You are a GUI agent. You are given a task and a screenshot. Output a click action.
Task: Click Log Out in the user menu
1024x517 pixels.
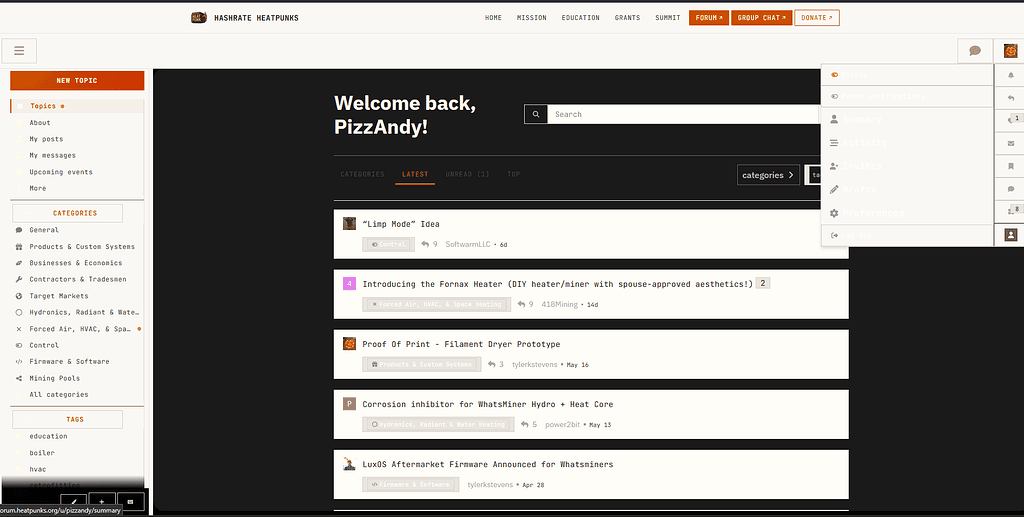point(907,235)
